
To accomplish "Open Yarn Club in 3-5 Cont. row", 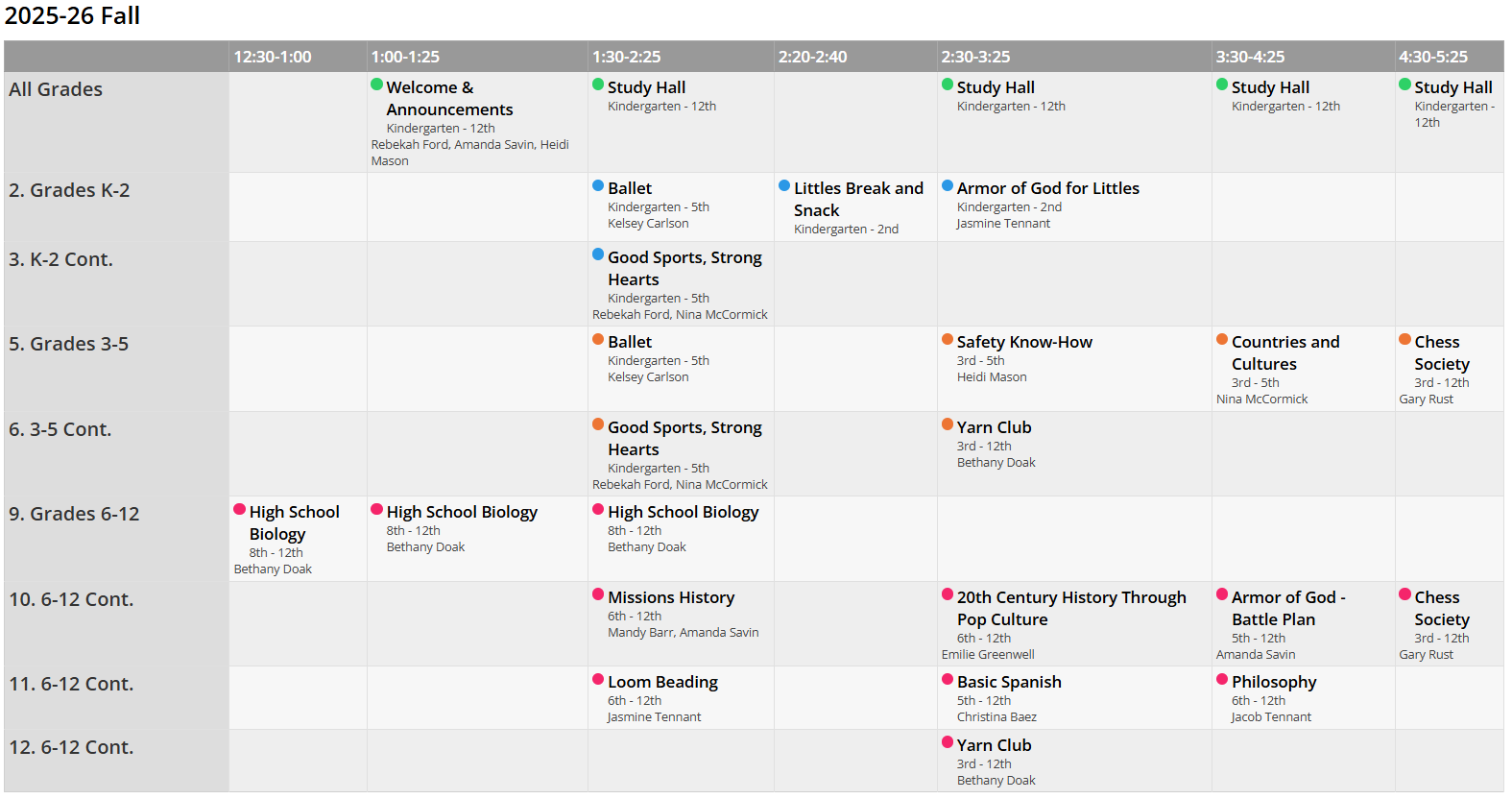I will pos(994,427).
